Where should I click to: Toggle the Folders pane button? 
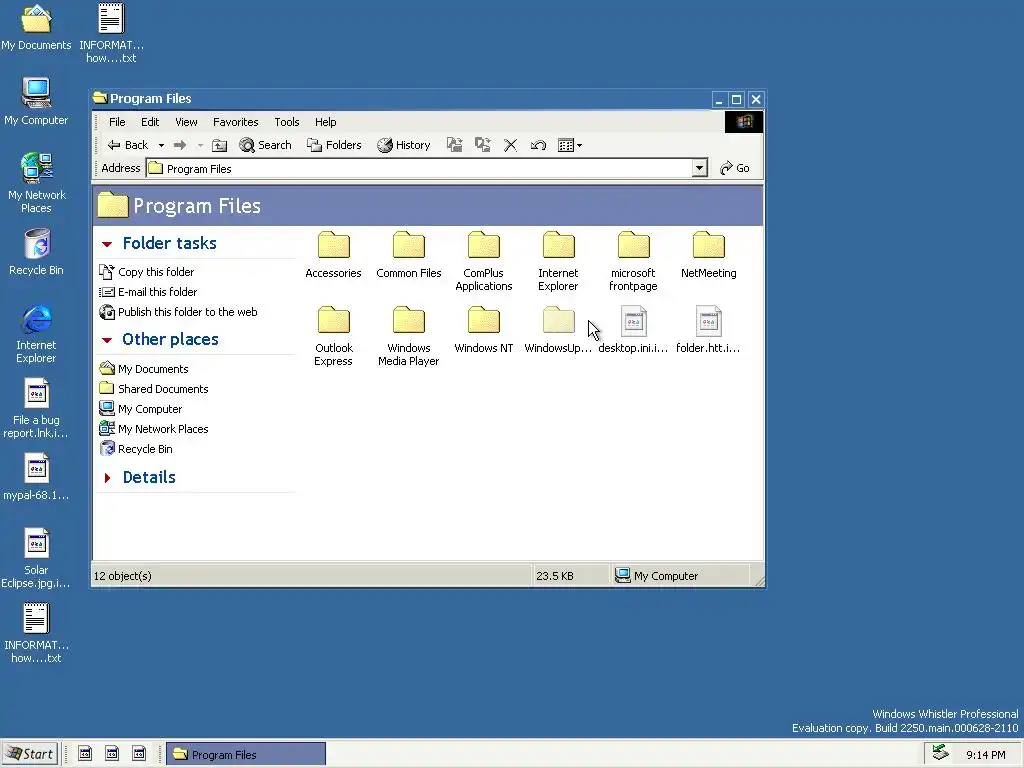point(334,145)
